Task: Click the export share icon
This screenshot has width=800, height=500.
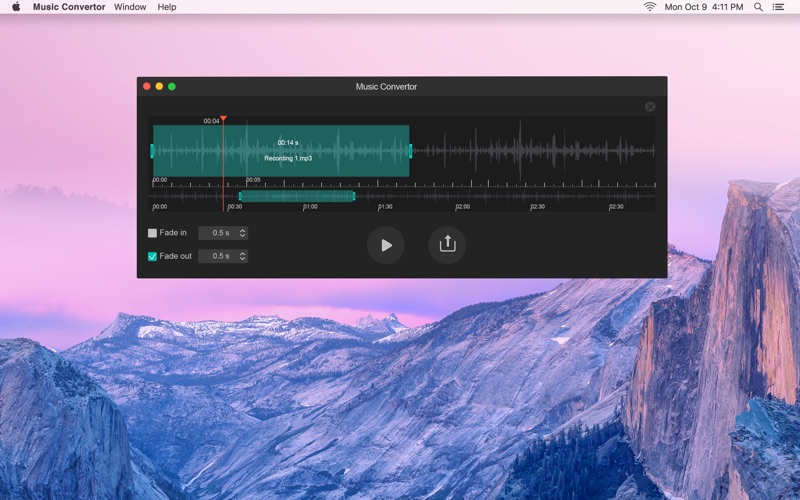Action: tap(447, 245)
